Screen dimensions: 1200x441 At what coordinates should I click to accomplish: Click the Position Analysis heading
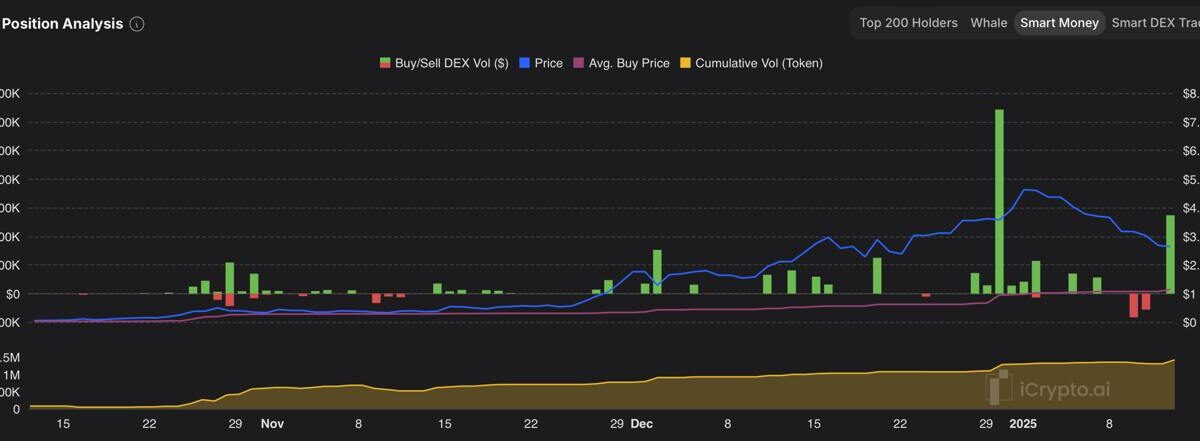[62, 24]
